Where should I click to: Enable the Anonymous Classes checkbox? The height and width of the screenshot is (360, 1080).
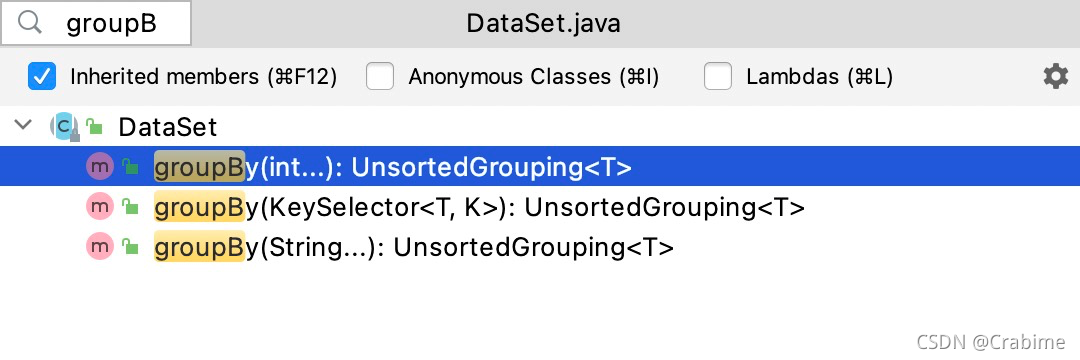(x=380, y=76)
